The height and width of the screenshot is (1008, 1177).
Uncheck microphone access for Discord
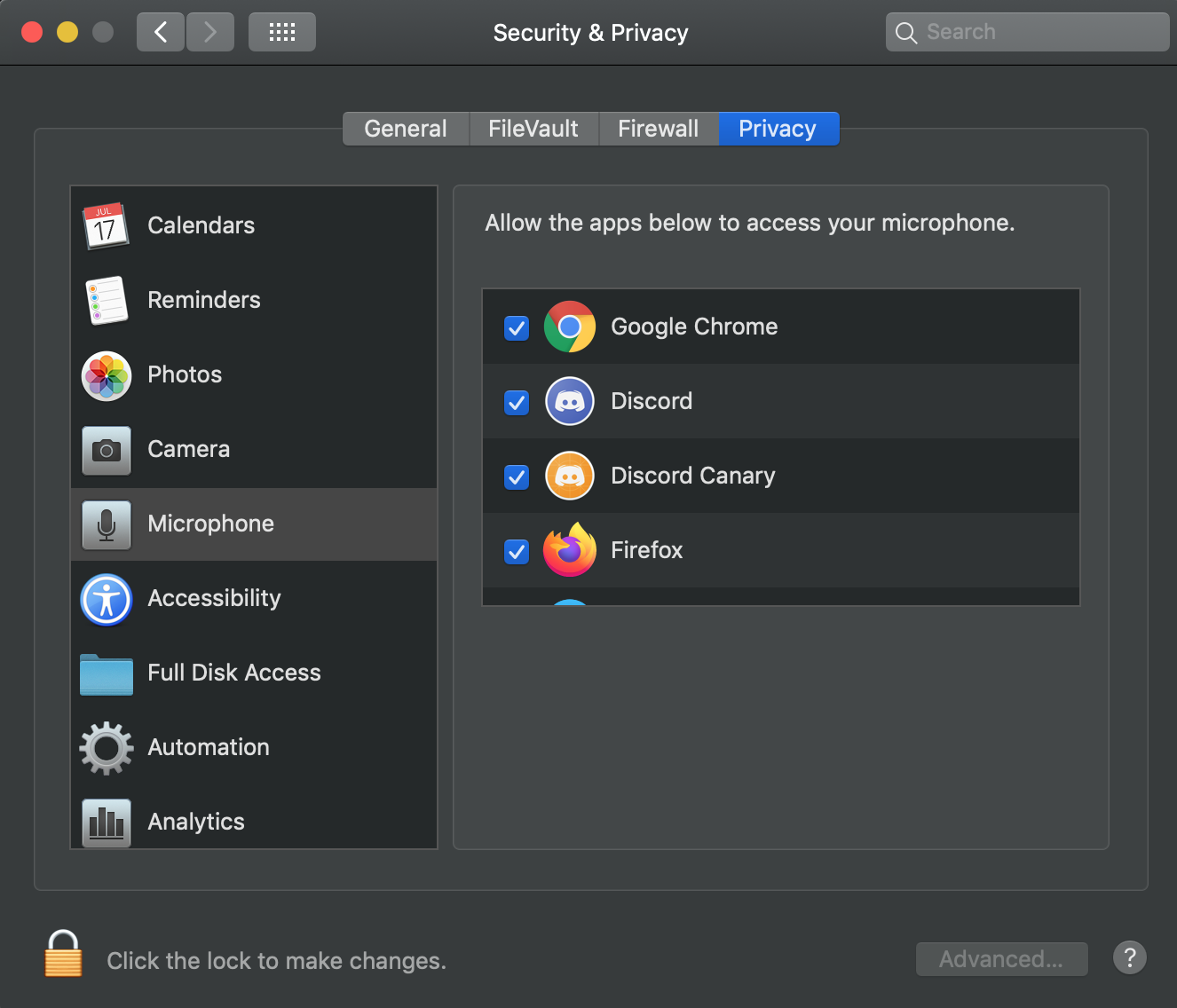pos(517,402)
